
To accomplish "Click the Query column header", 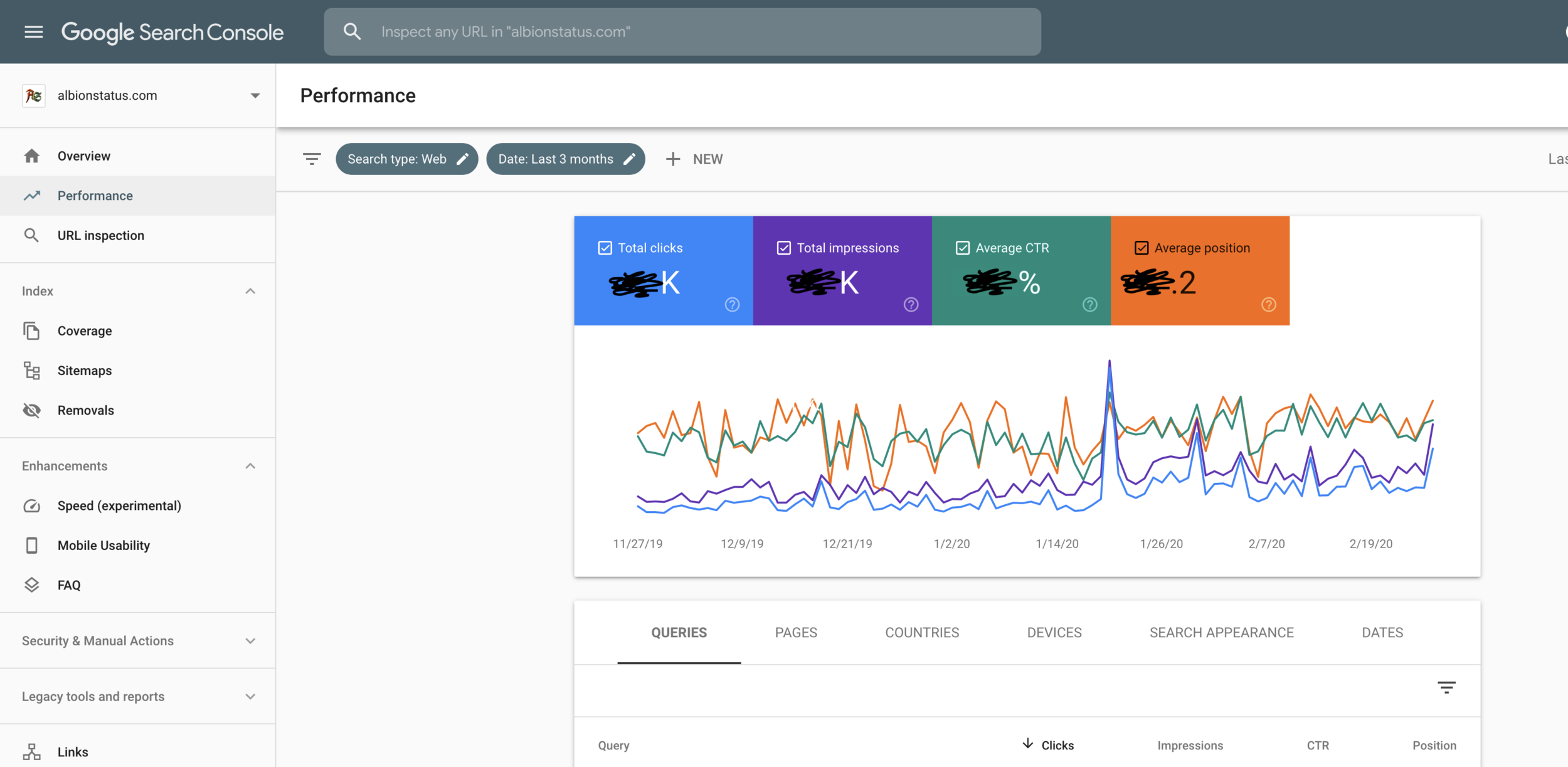I will point(613,746).
